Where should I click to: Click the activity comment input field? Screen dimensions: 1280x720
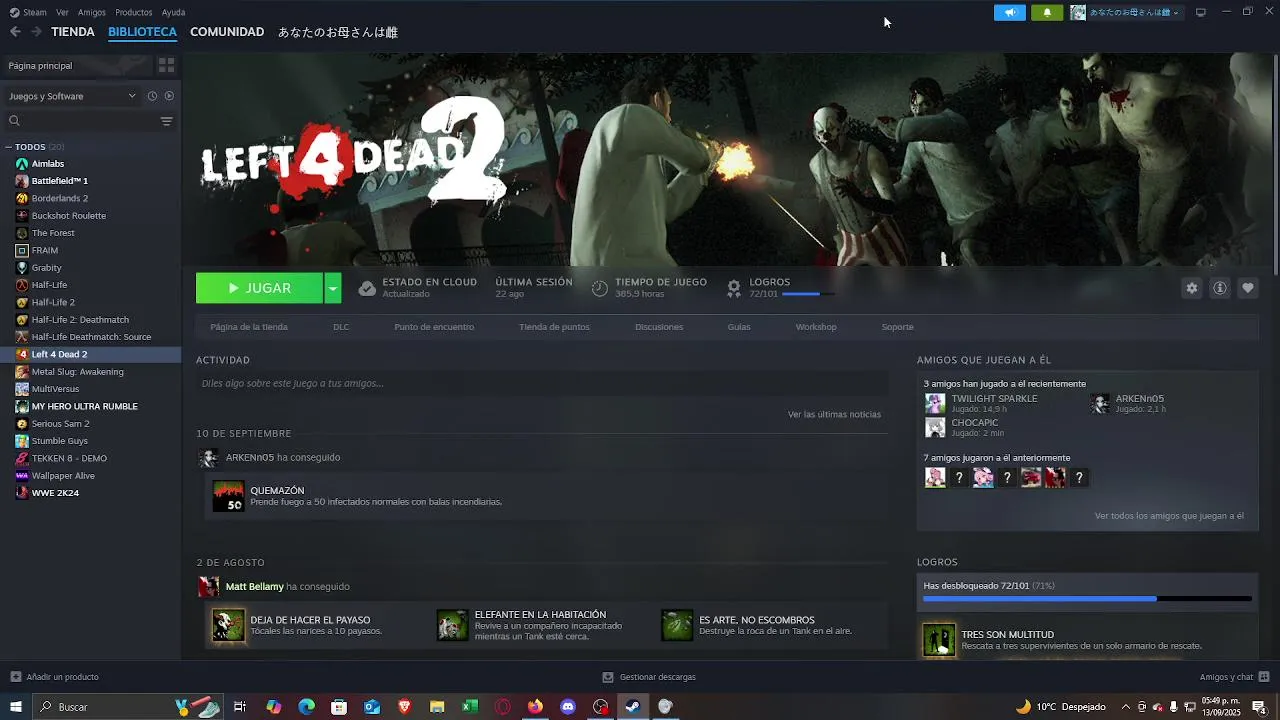pos(542,383)
